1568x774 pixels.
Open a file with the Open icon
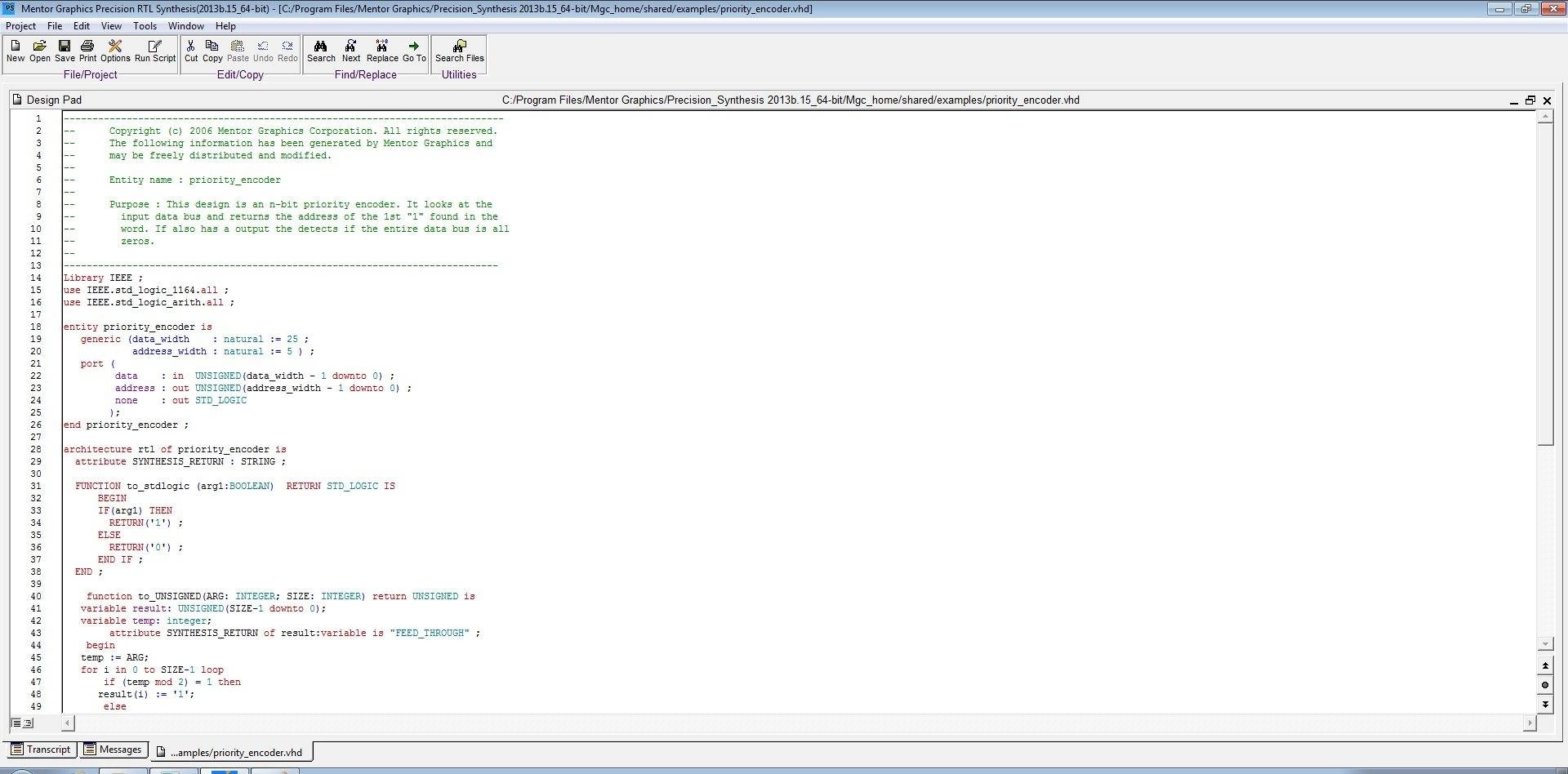click(39, 51)
